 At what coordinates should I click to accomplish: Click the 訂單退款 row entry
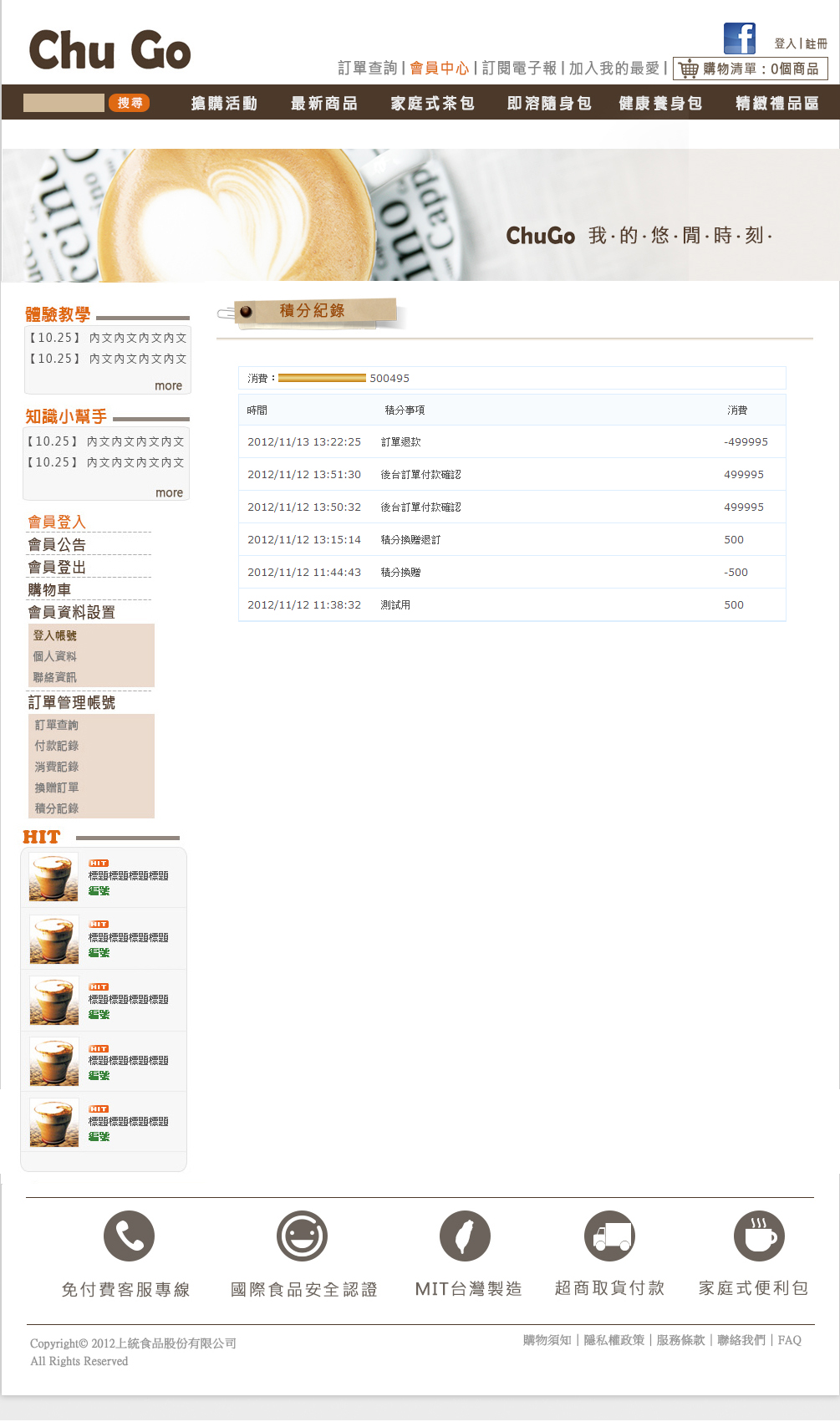pyautogui.click(x=401, y=442)
